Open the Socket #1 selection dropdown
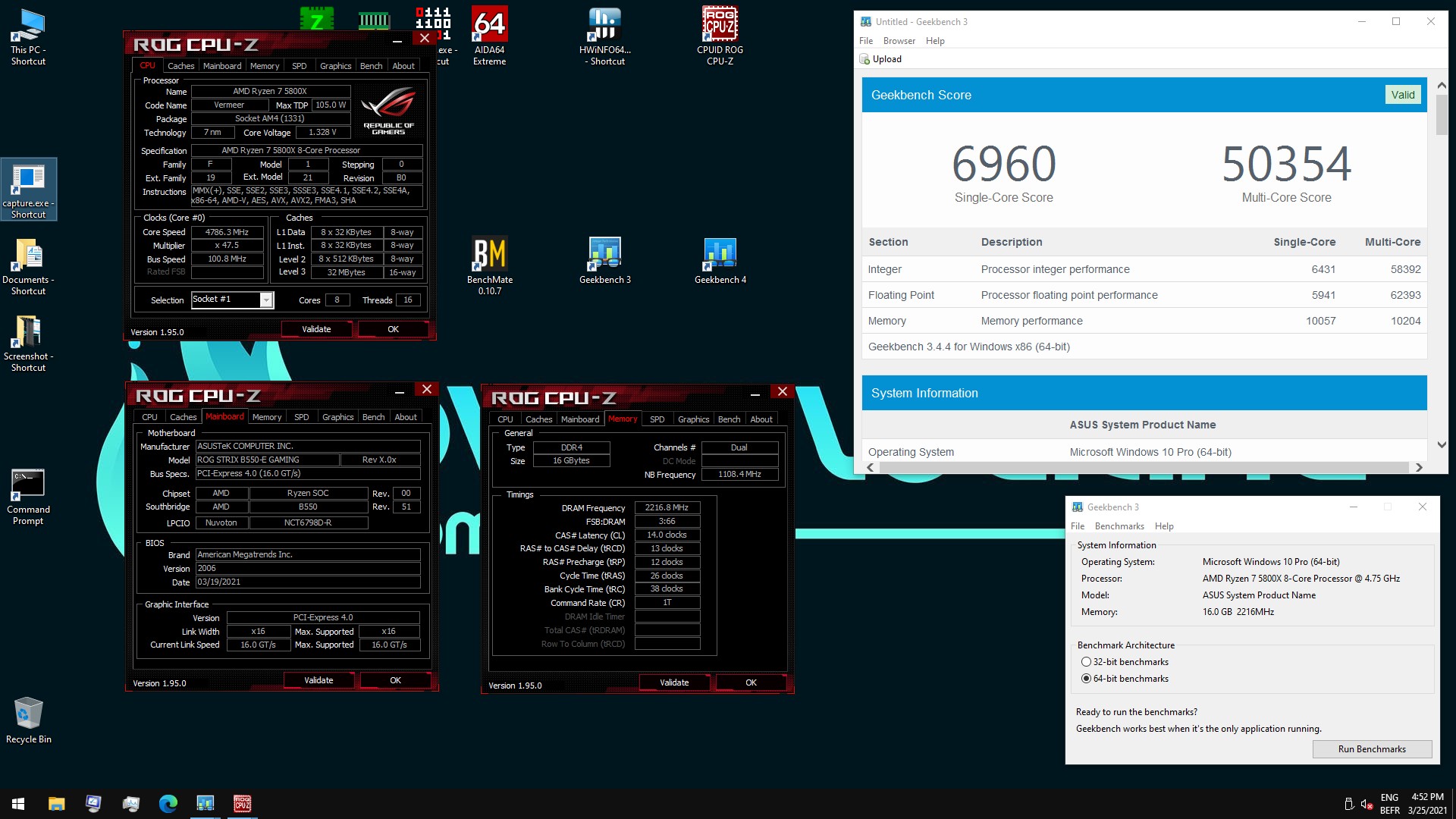 pos(266,300)
